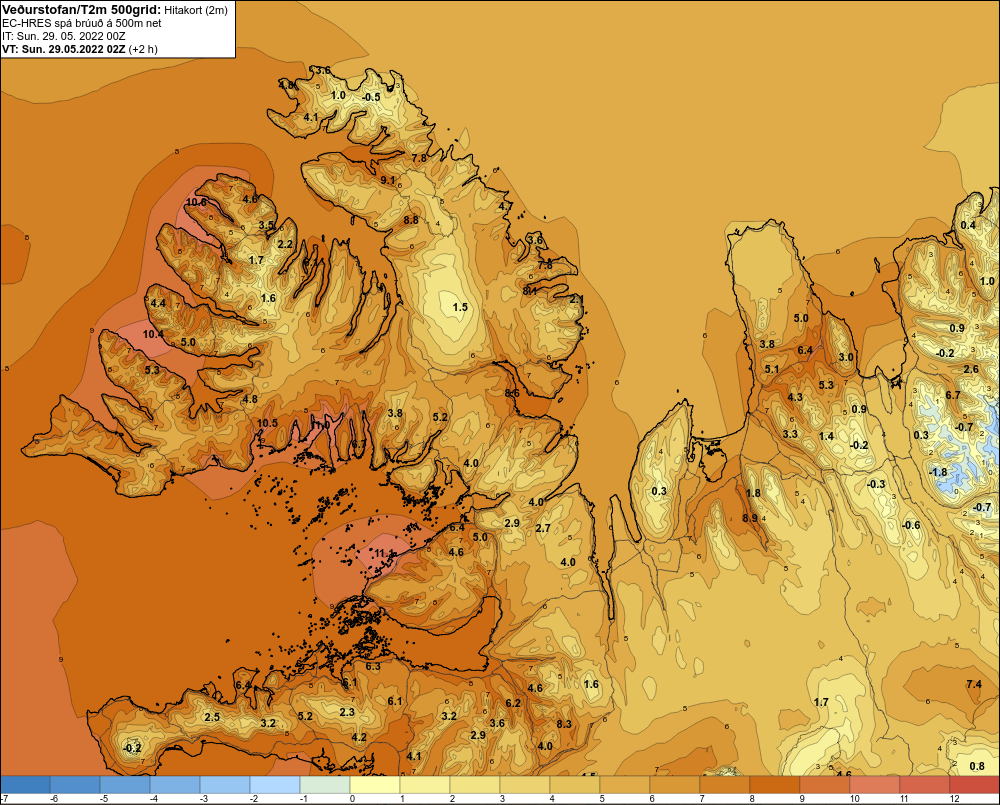This screenshot has width=1000, height=805.
Task: Click the 'Hitakort (2m)' label in header
Action: click(x=196, y=10)
